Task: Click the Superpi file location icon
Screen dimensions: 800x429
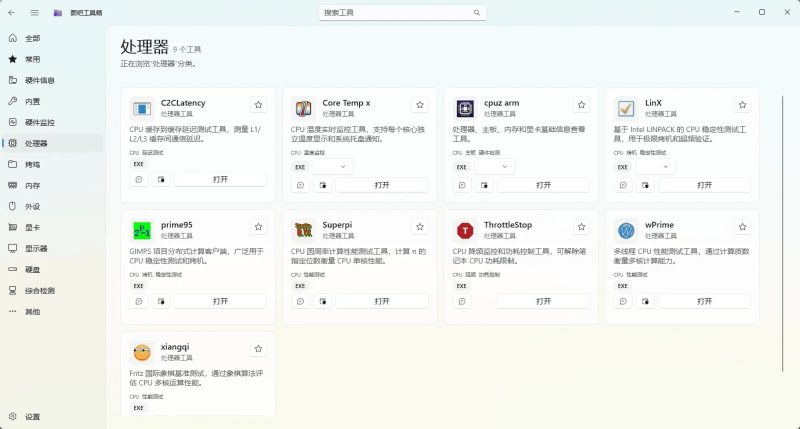Action: pyautogui.click(x=323, y=301)
